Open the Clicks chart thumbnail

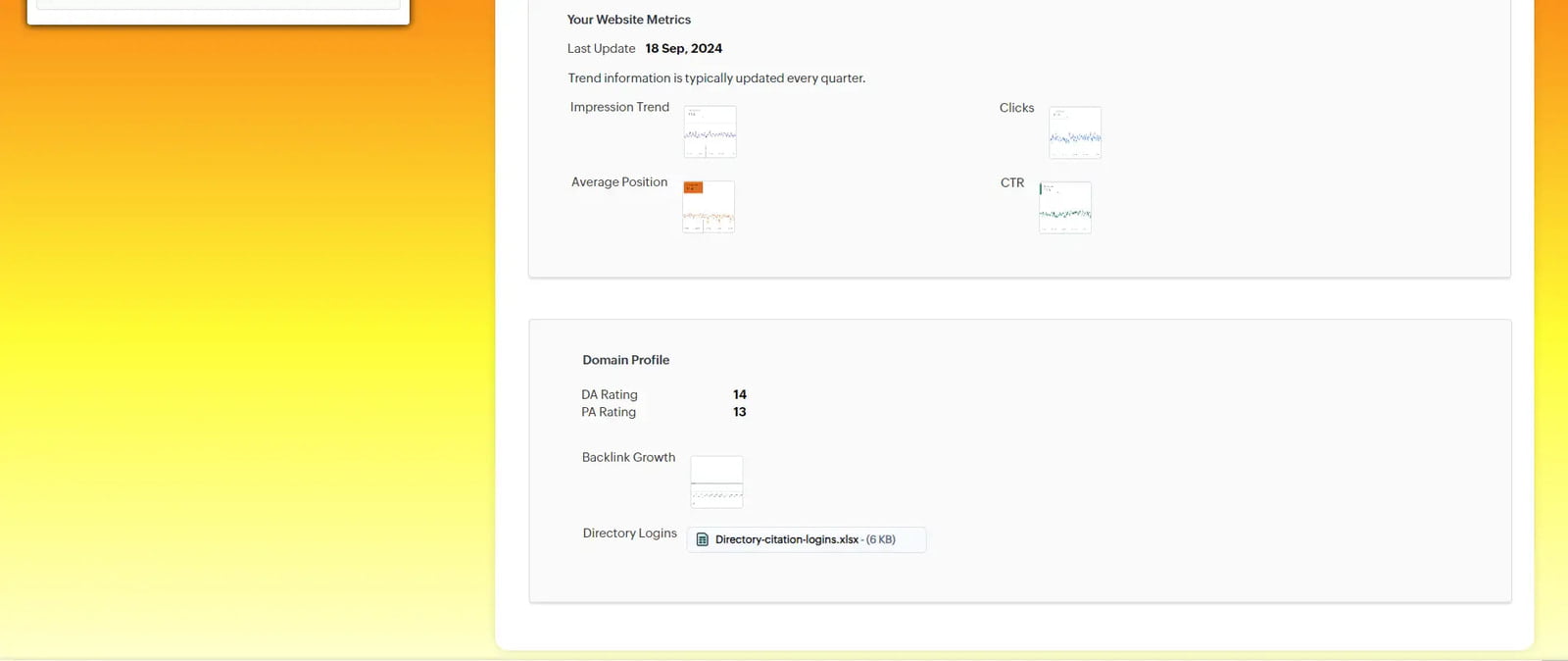(1075, 132)
